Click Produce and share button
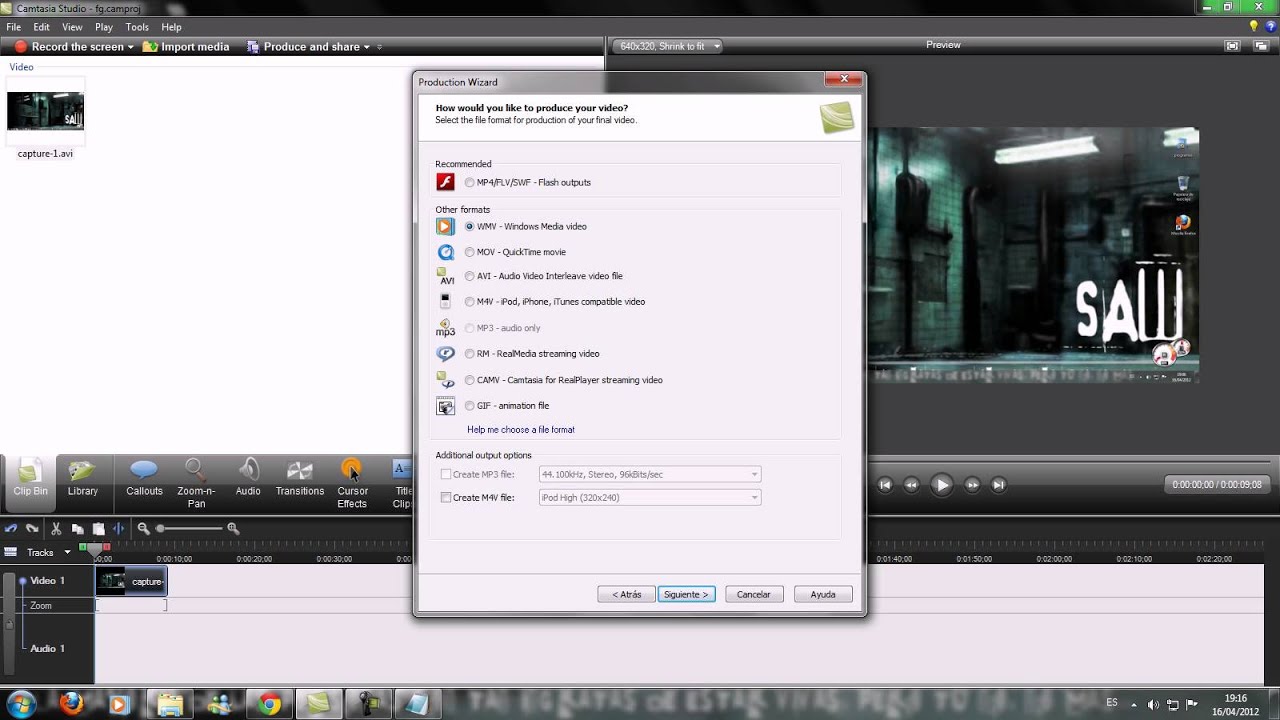Screen dimensions: 1280x720 click(304, 47)
